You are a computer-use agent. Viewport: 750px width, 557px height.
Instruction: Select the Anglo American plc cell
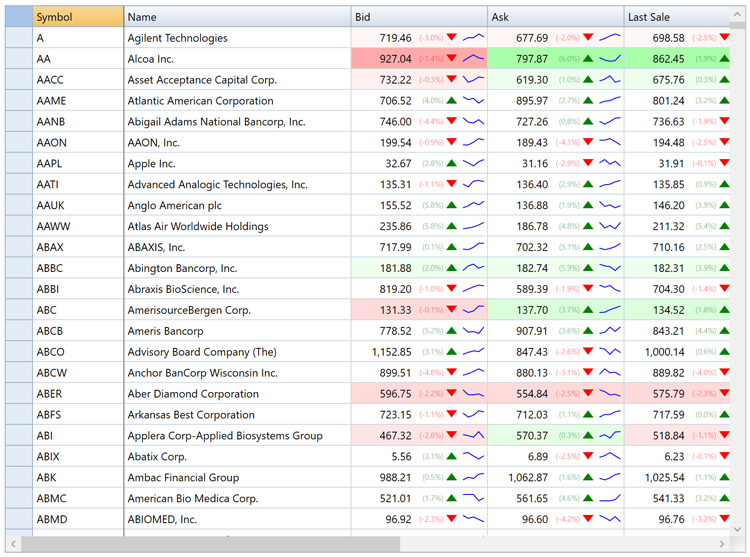[237, 205]
